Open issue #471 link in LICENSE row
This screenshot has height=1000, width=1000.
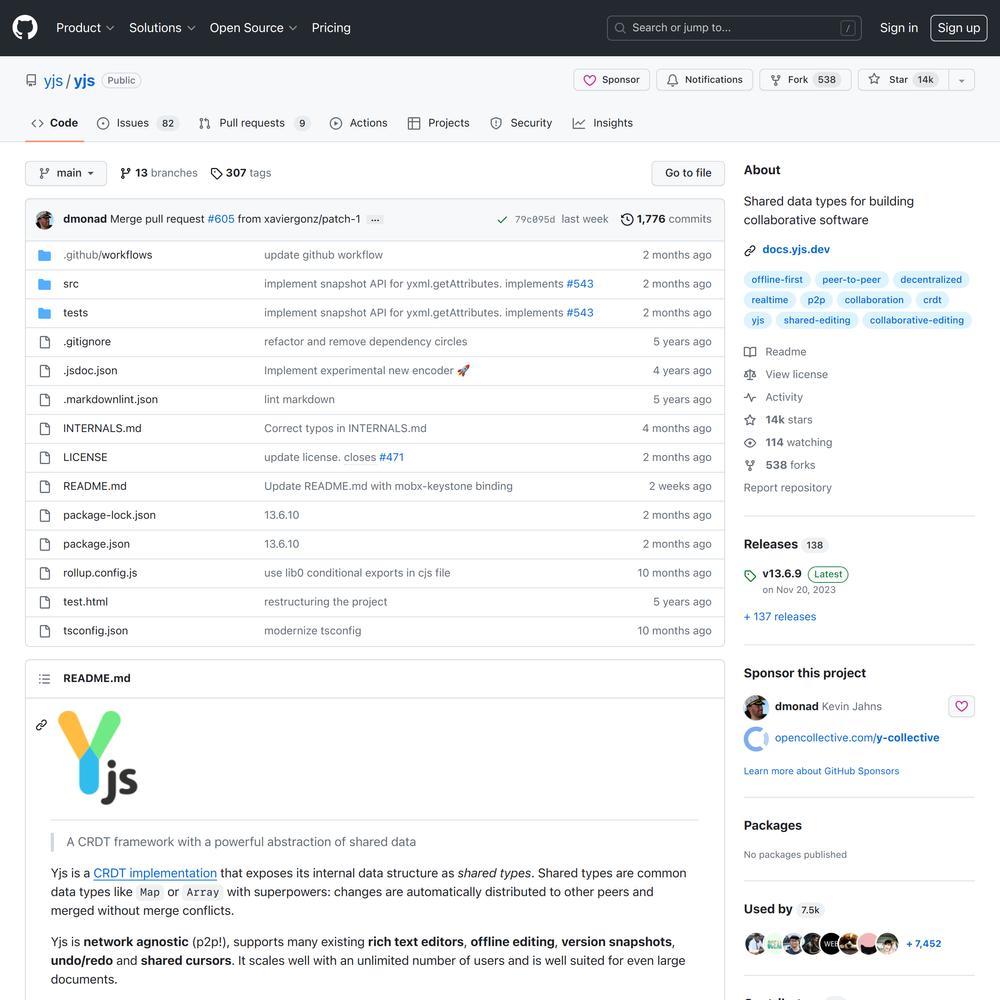[x=391, y=457]
